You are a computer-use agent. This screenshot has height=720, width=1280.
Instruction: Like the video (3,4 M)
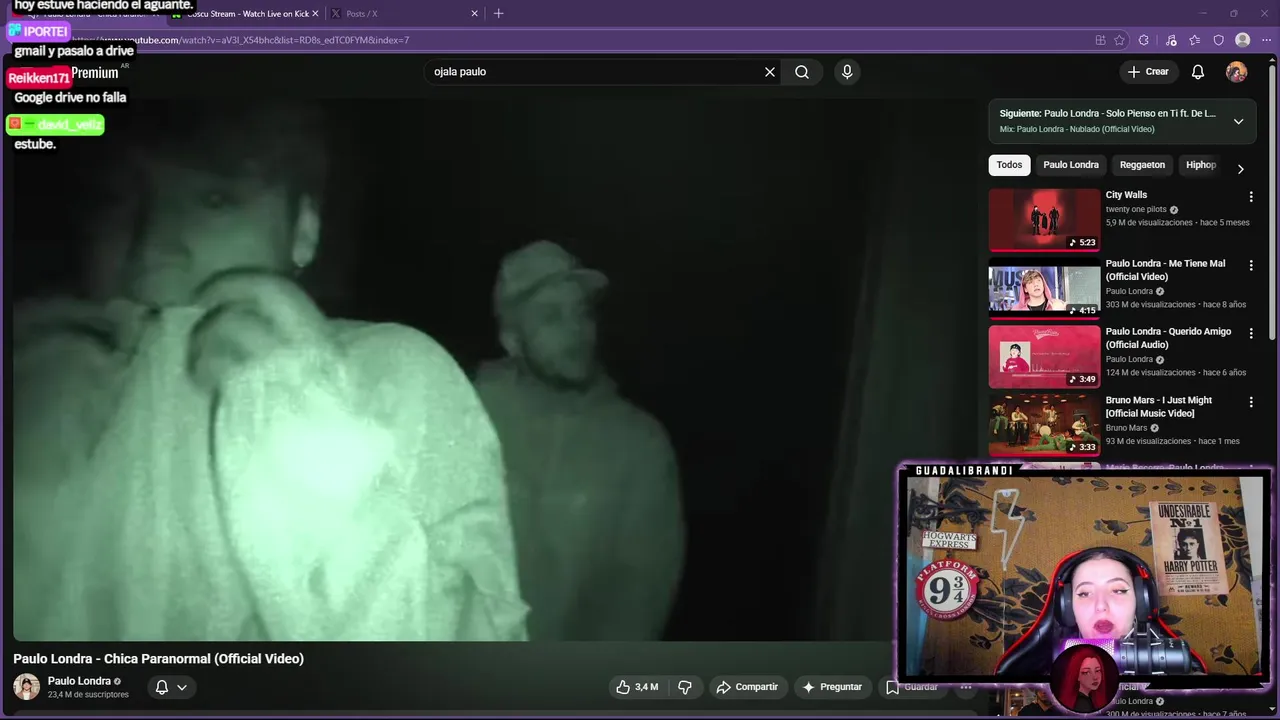637,687
